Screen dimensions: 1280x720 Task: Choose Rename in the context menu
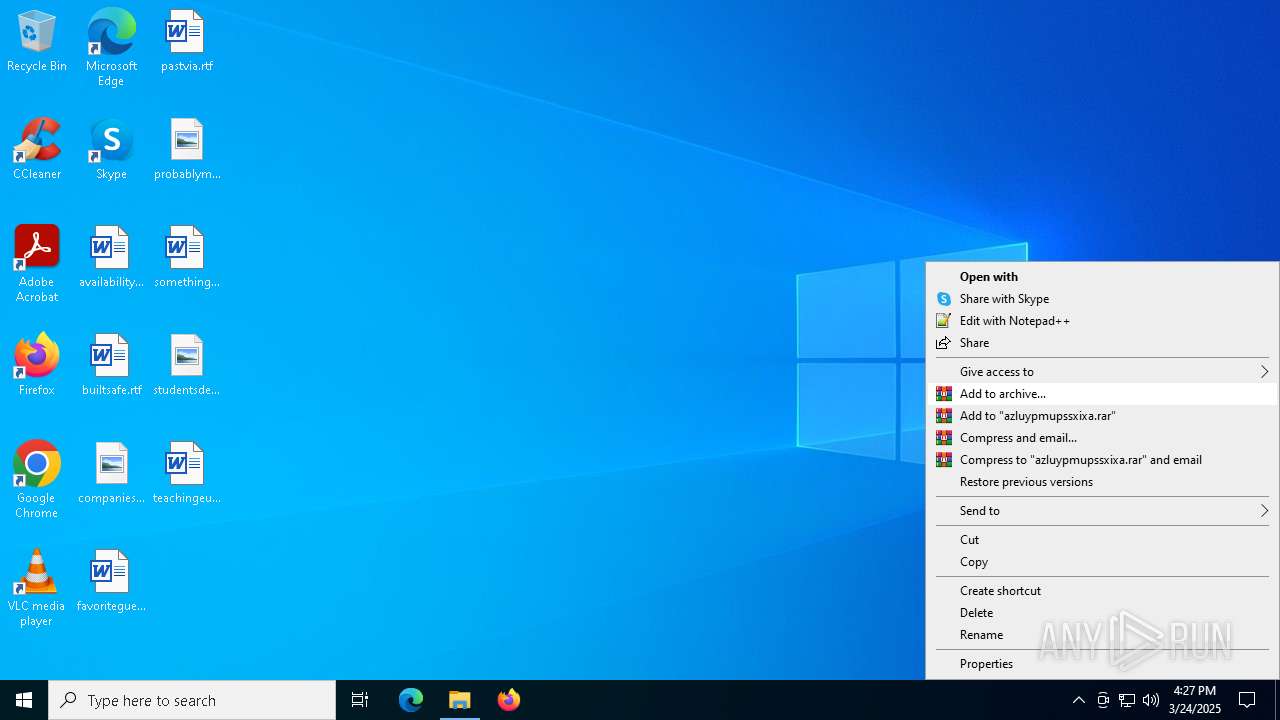coord(1102,635)
